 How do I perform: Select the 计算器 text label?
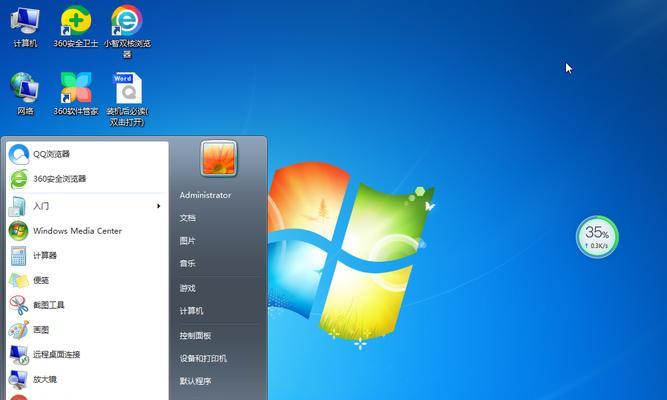click(x=45, y=256)
